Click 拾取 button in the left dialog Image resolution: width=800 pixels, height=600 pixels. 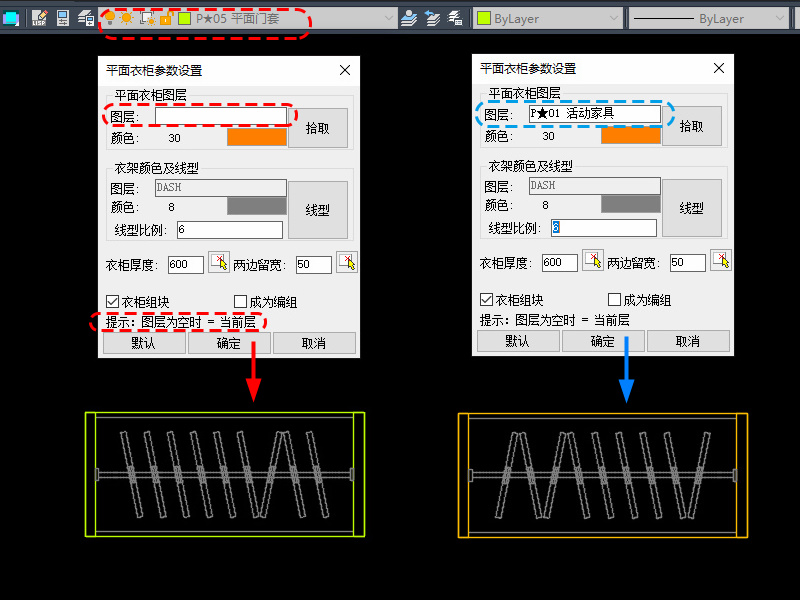pos(318,128)
